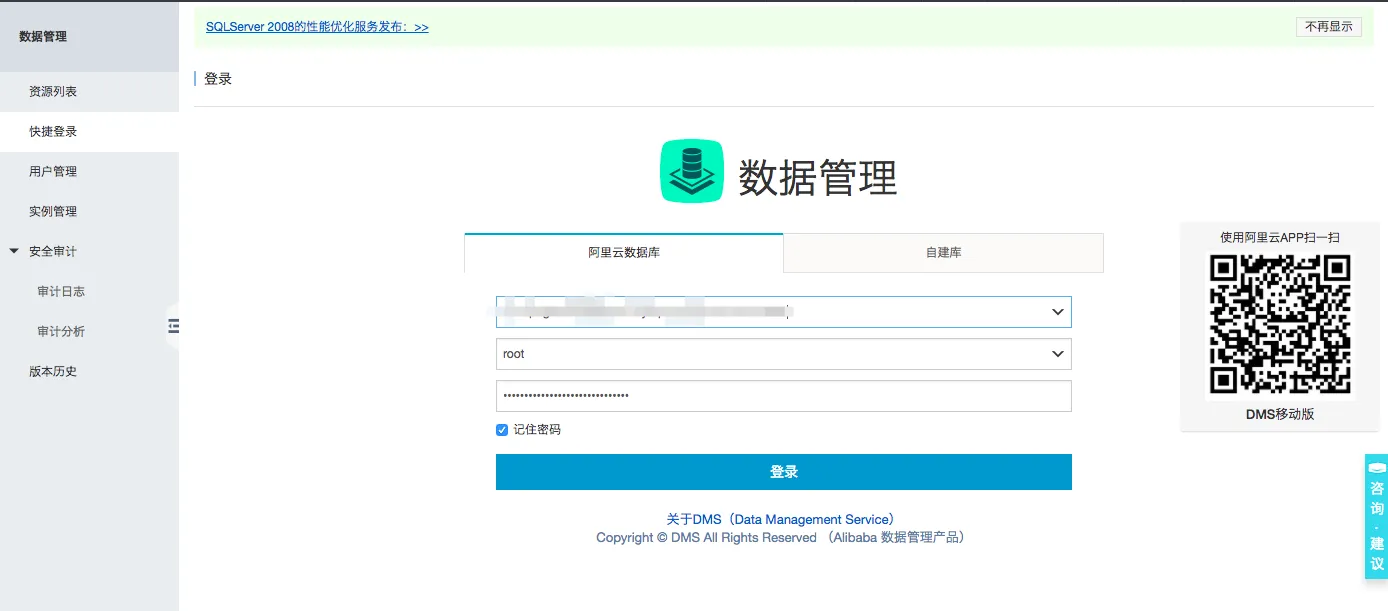
Task: Click the 登录 page heading
Action: [x=218, y=78]
